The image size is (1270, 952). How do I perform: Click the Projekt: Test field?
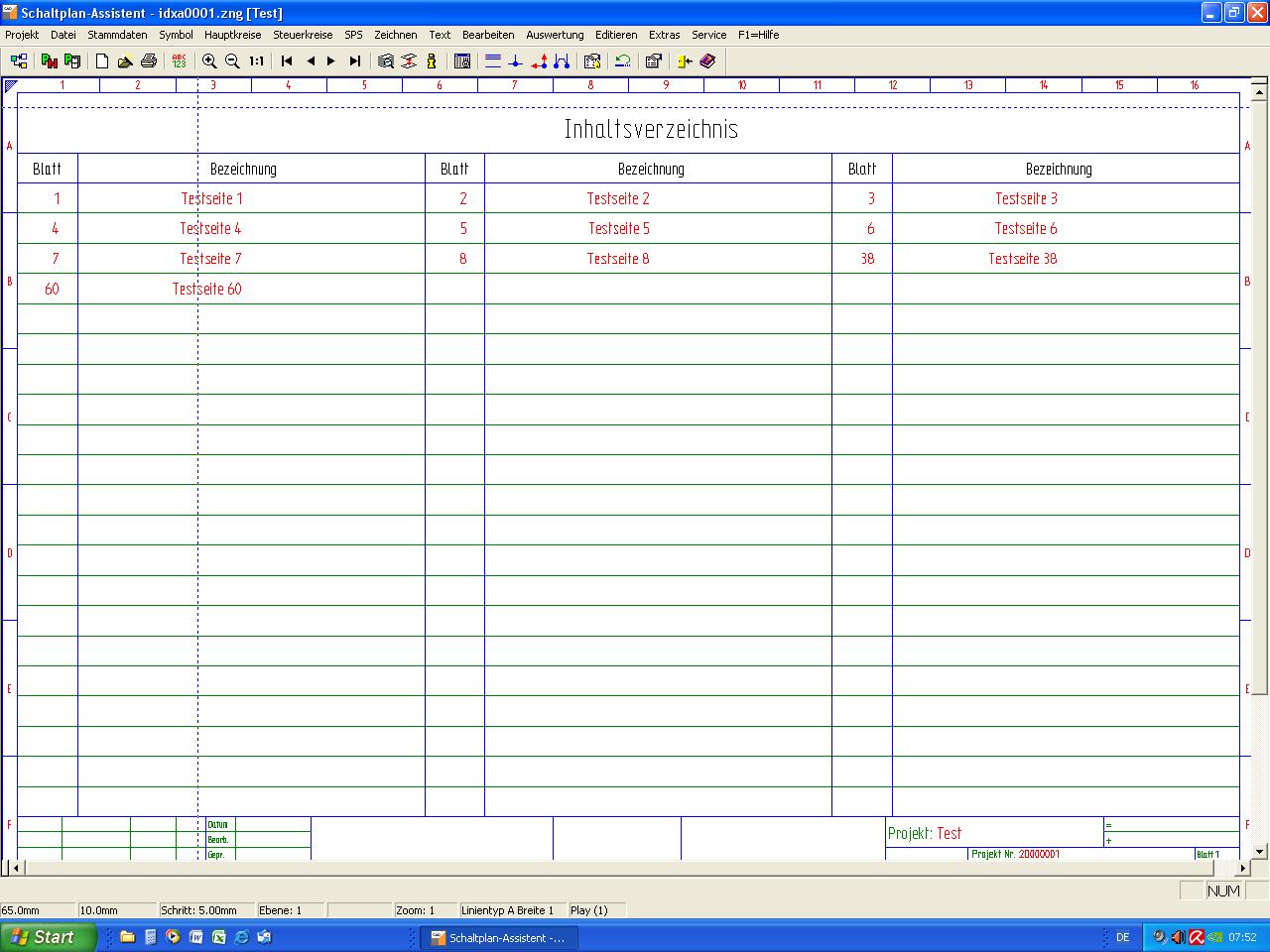point(925,833)
